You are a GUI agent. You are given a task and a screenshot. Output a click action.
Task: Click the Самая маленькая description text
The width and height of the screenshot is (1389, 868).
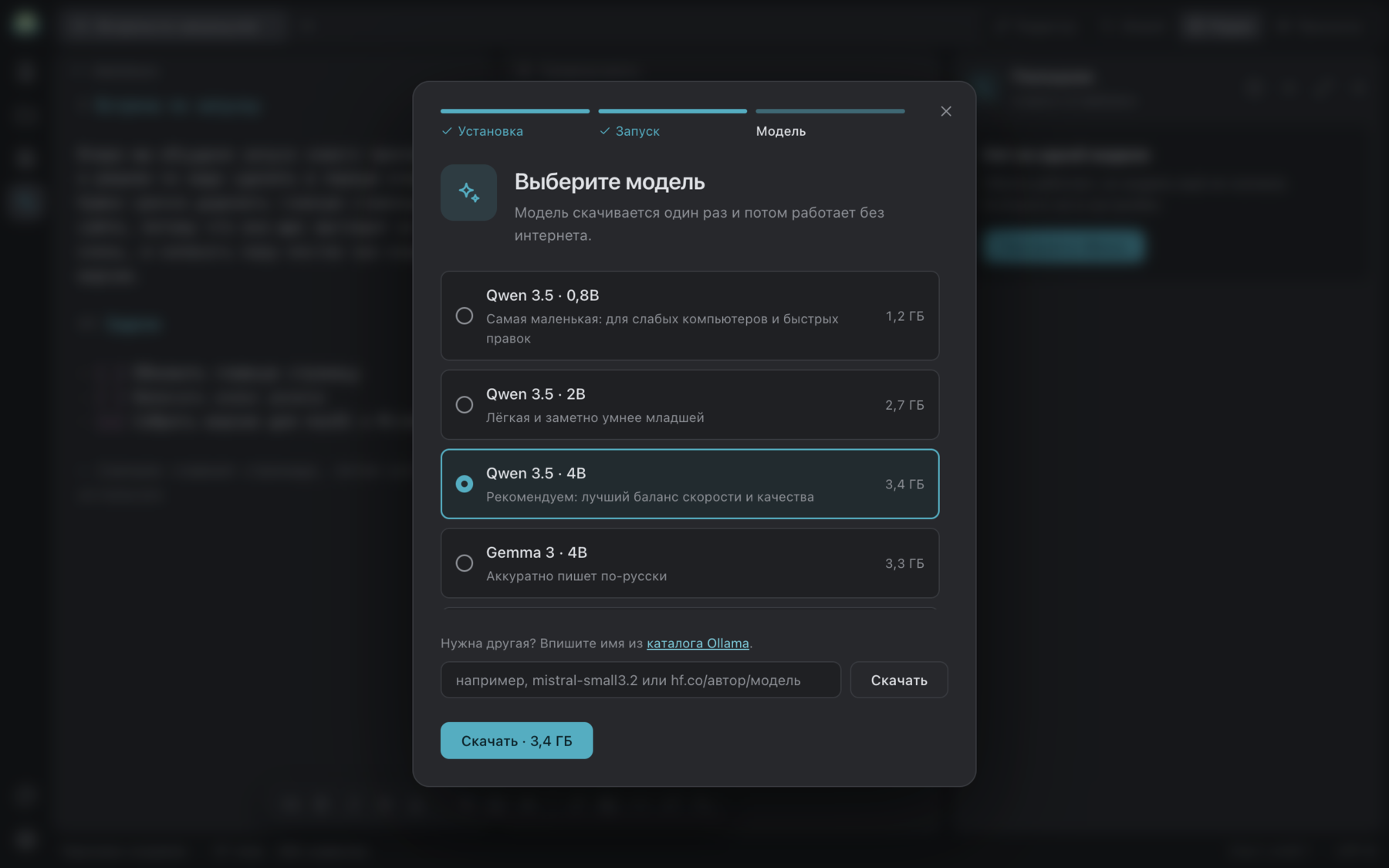662,329
